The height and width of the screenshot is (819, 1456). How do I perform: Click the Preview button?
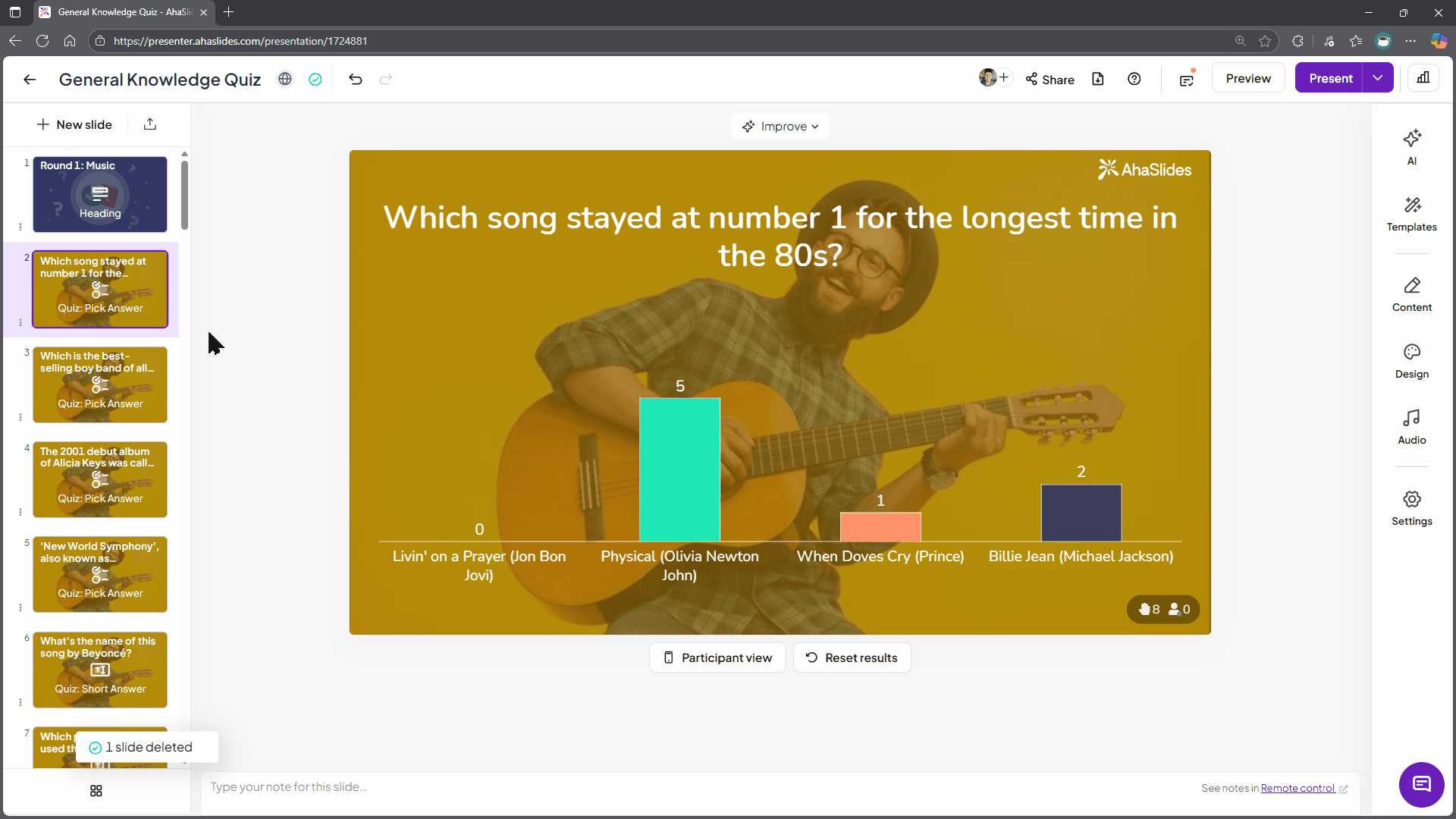1248,78
